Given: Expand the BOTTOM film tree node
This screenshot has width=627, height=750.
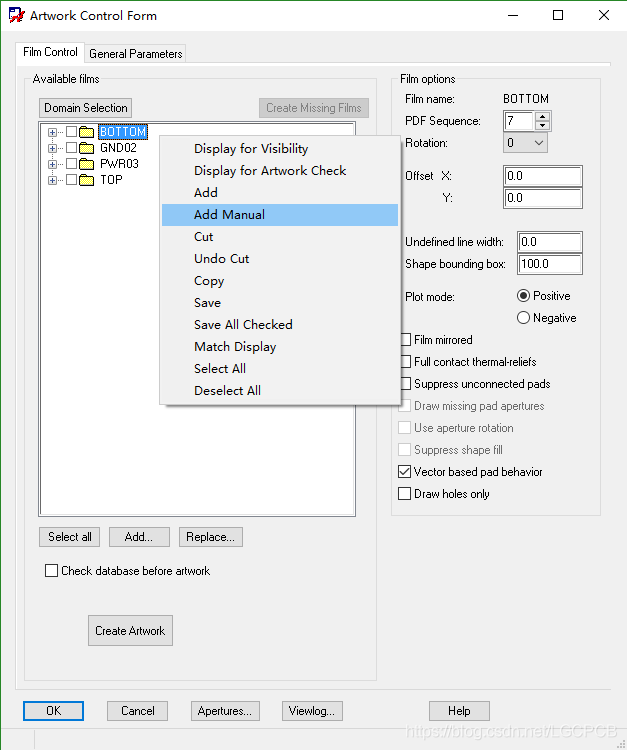Looking at the screenshot, I should point(53,132).
